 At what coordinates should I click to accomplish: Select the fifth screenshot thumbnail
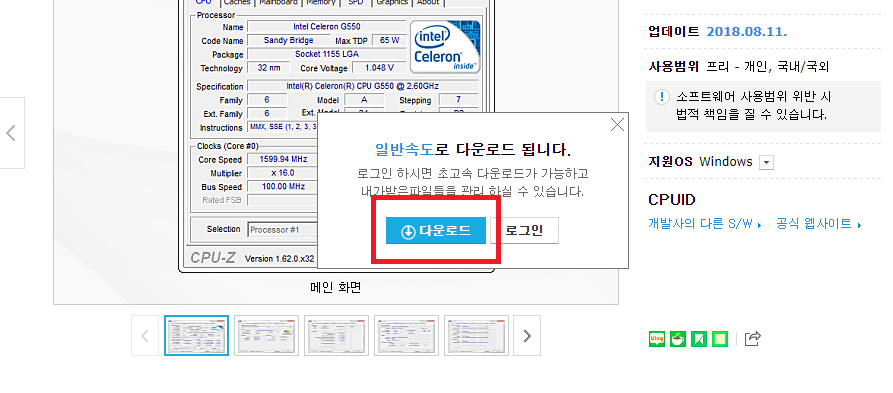tap(477, 336)
